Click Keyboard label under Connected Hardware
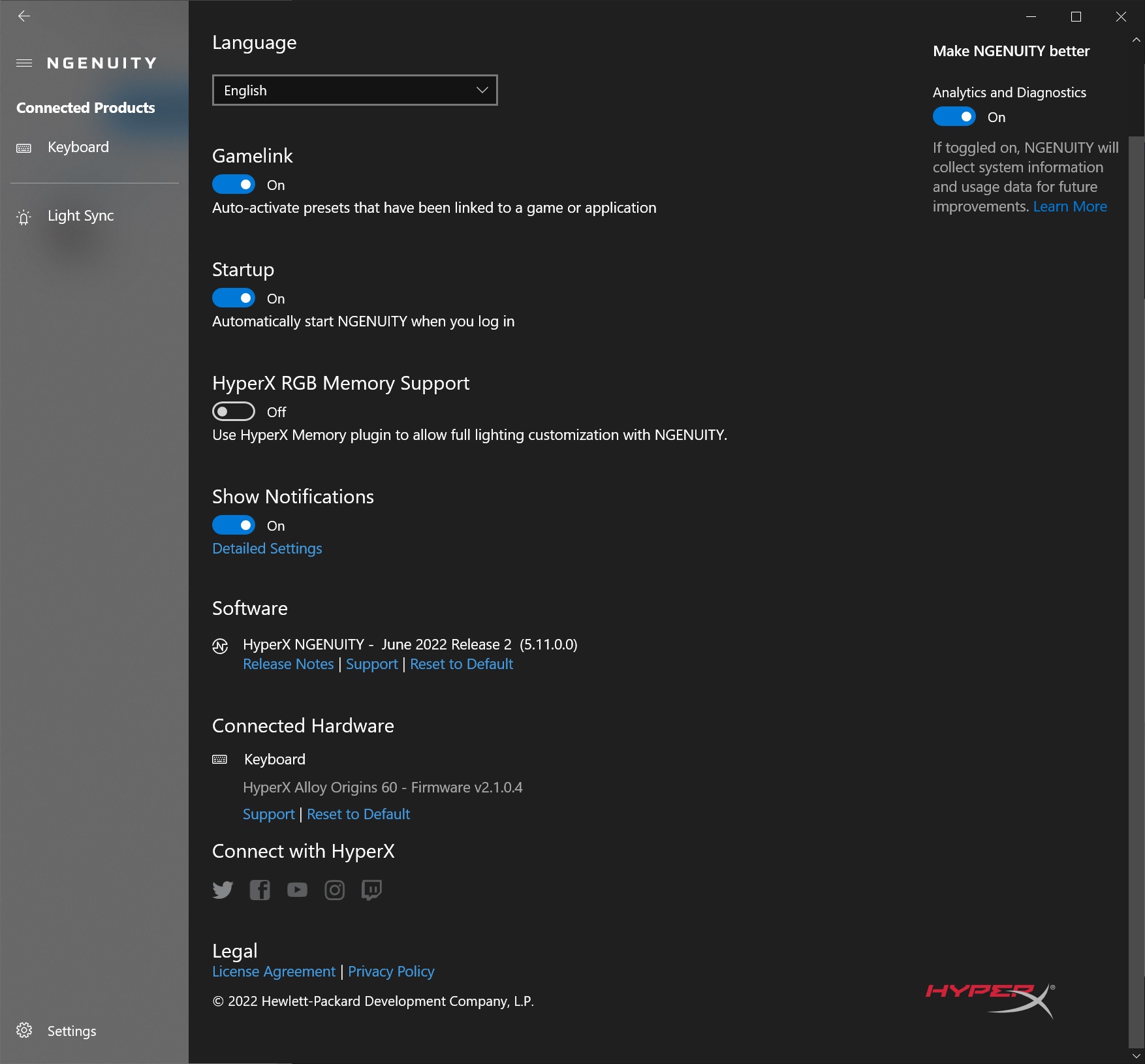Viewport: 1145px width, 1064px height. click(x=275, y=759)
